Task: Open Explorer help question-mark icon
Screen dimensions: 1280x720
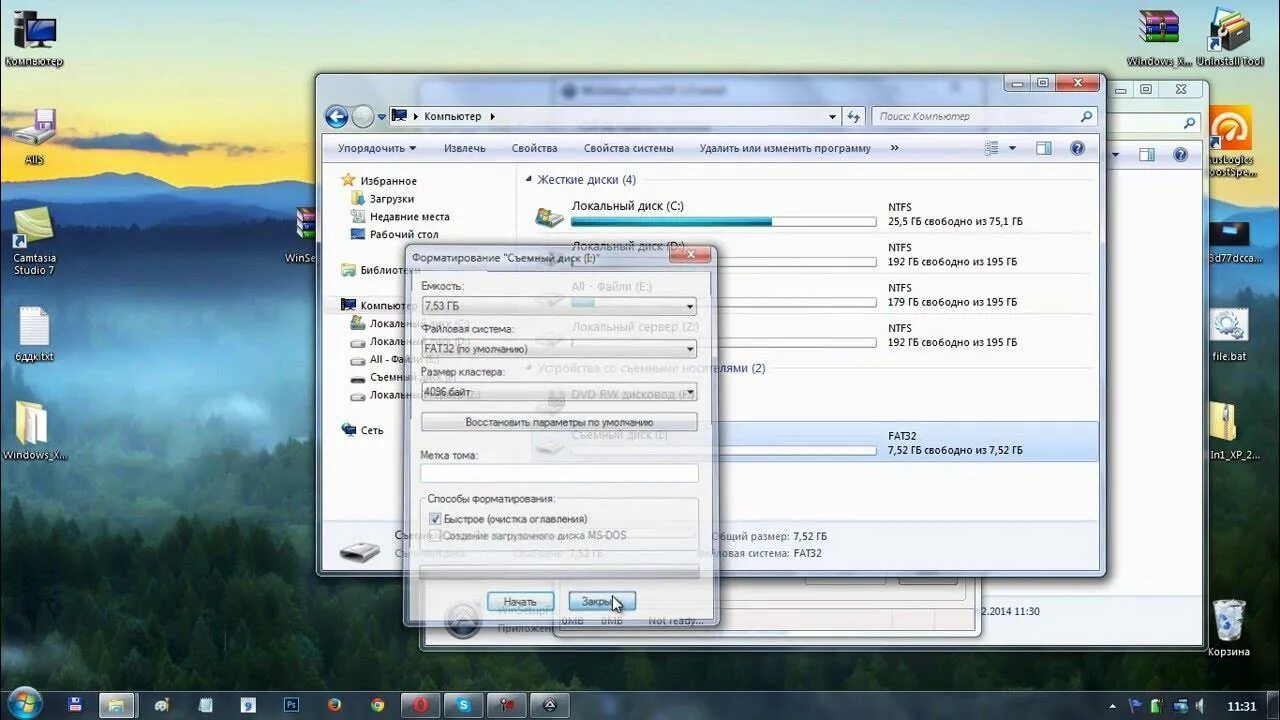Action: click(x=1077, y=148)
